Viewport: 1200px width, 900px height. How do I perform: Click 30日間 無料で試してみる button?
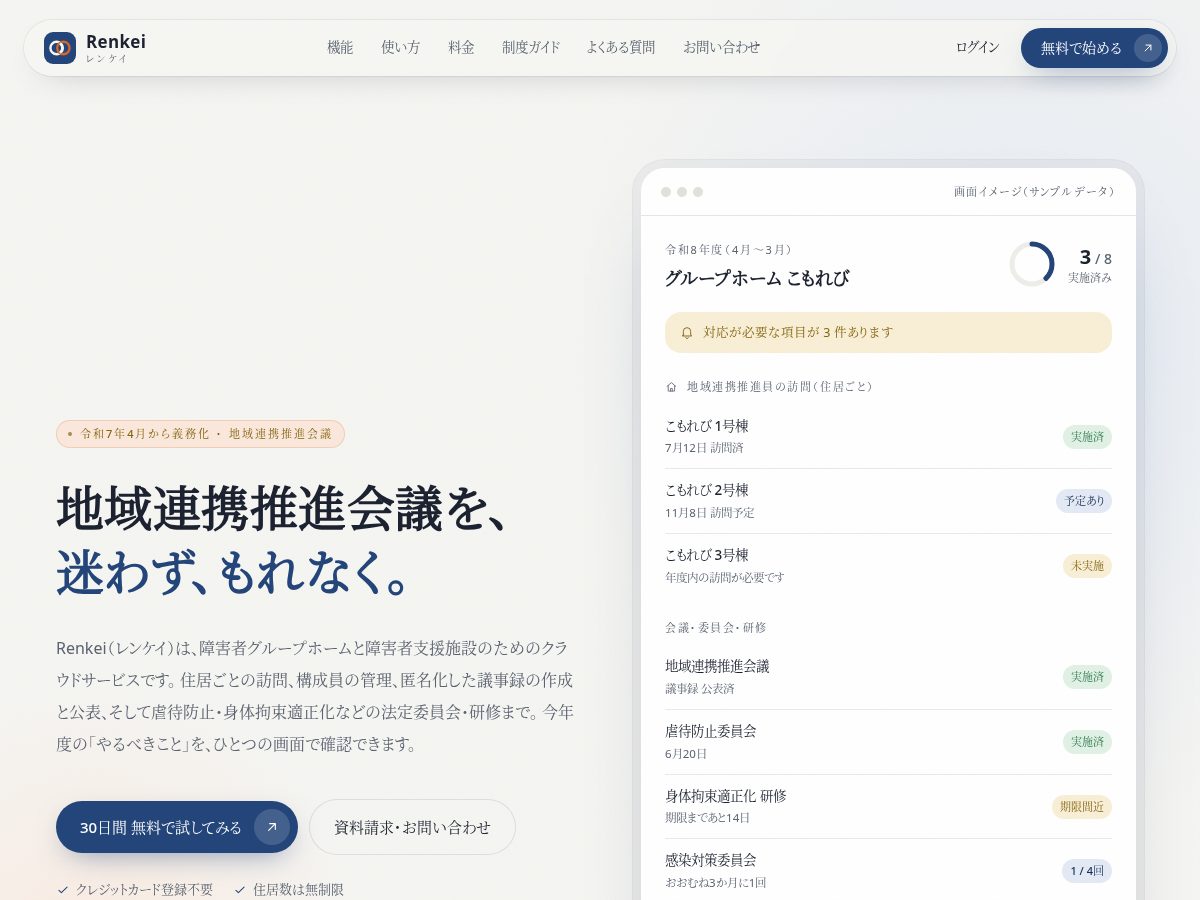(x=177, y=827)
